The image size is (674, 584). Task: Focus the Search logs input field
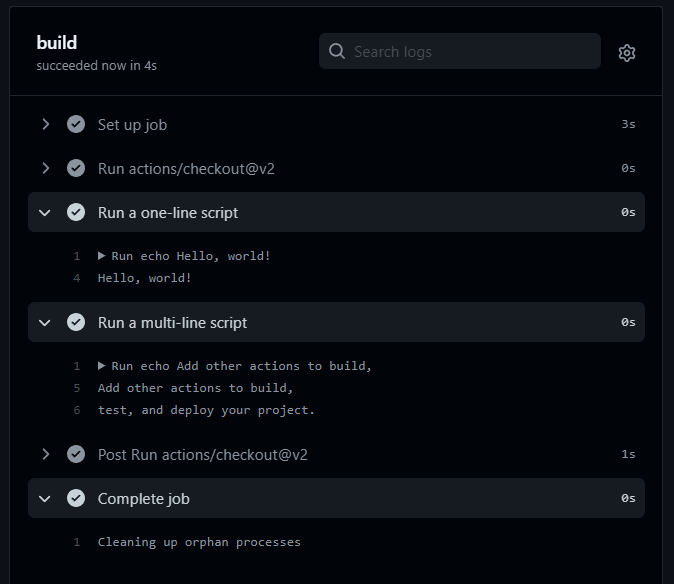(460, 51)
